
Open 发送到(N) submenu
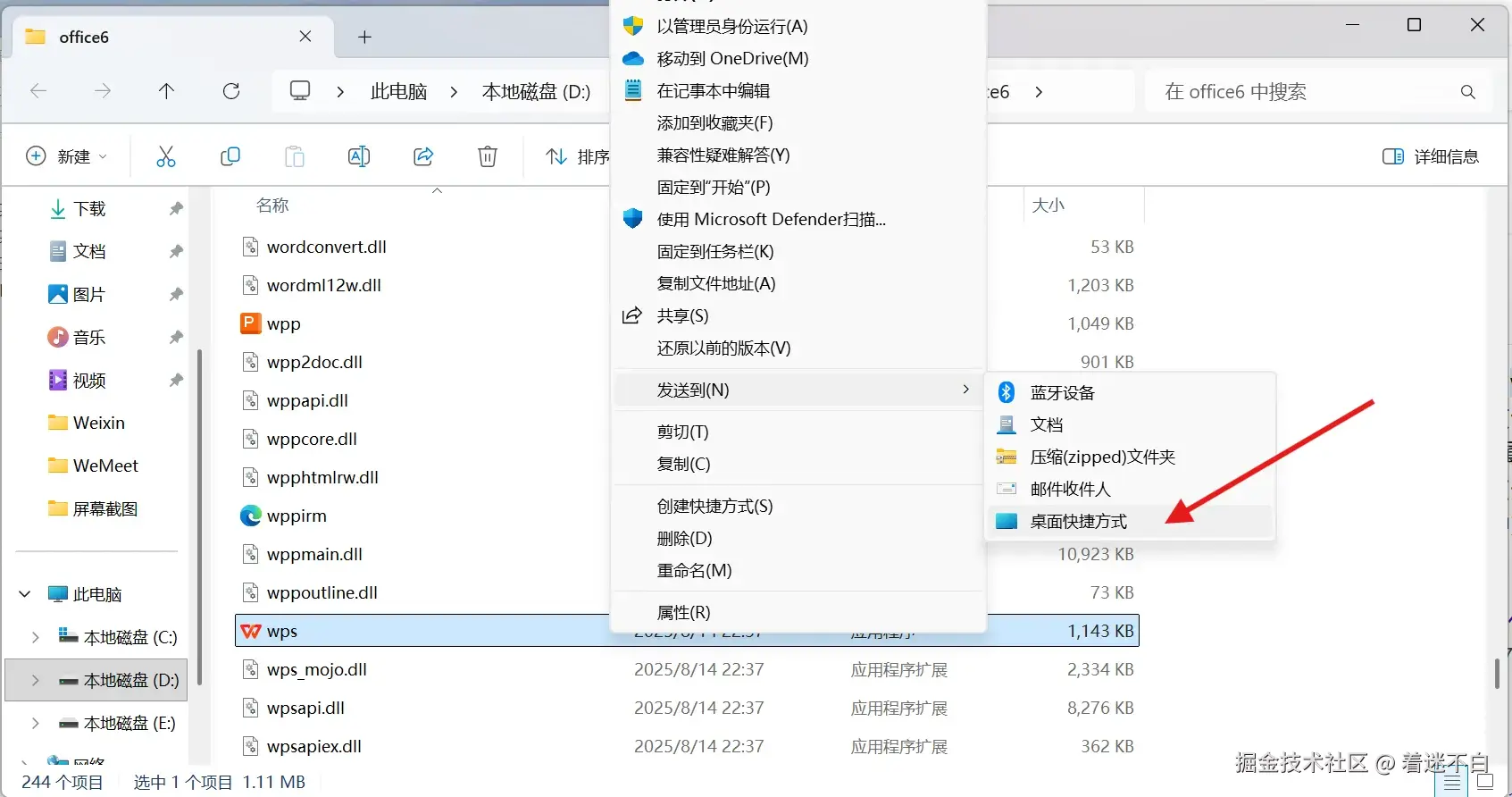pyautogui.click(x=798, y=390)
